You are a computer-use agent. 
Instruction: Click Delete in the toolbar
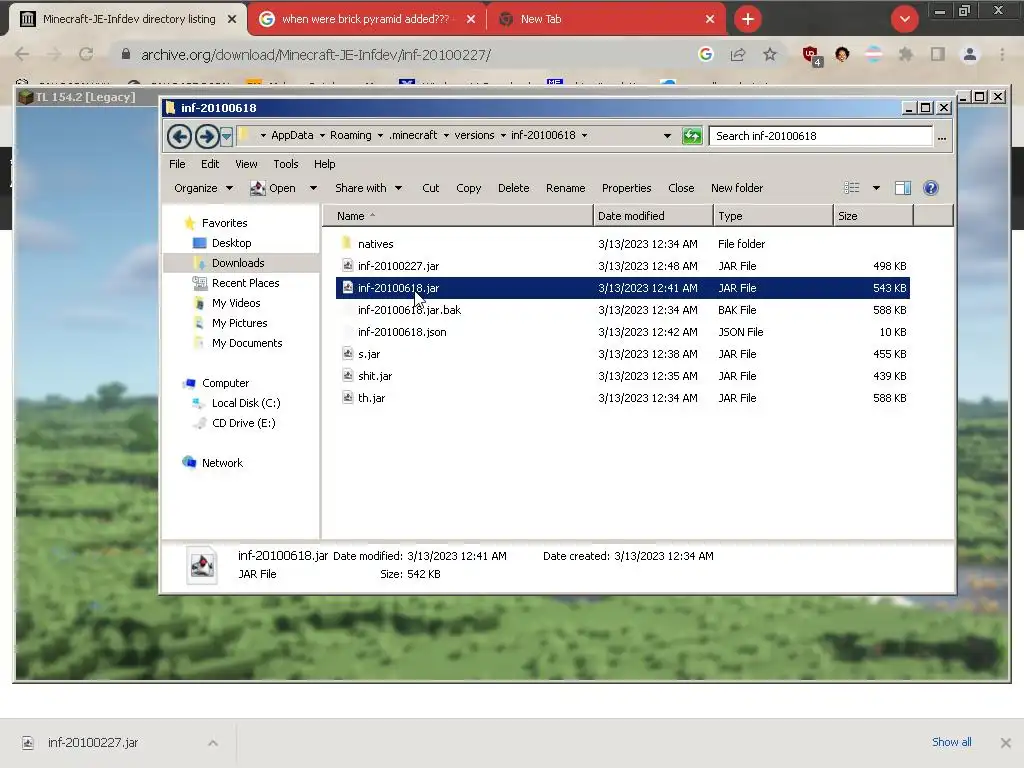click(x=513, y=188)
